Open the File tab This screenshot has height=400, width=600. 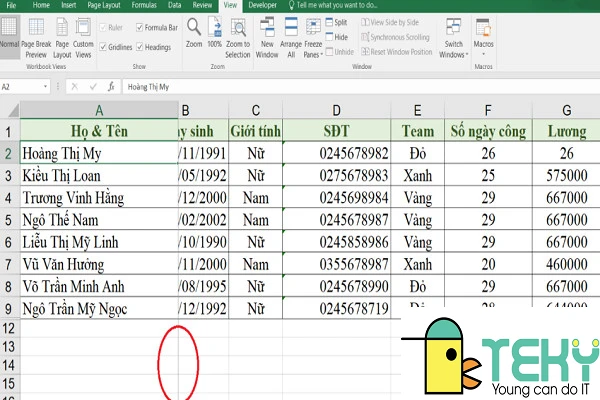11,5
